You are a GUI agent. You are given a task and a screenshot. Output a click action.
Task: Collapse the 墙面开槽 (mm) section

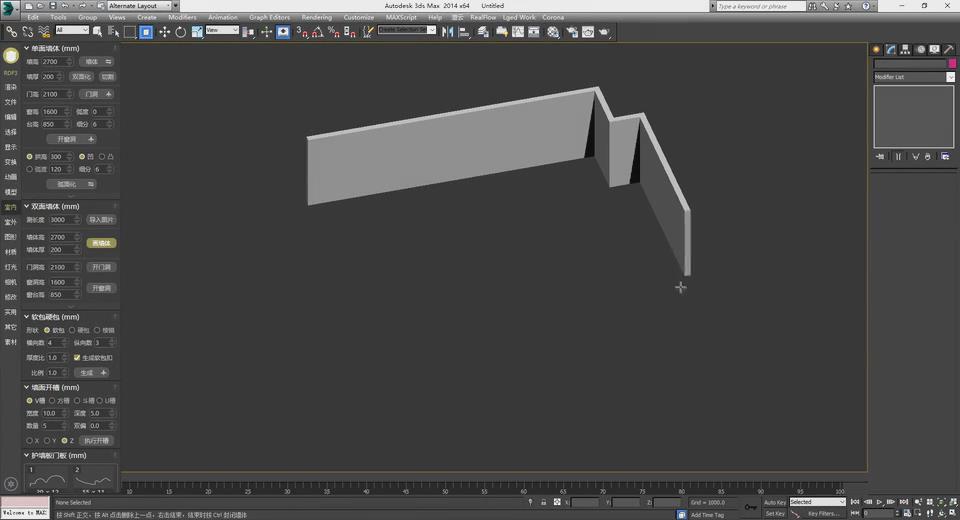(x=26, y=387)
